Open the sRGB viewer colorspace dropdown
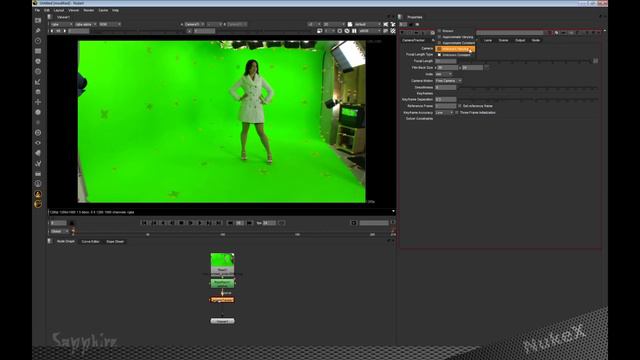This screenshot has width=640, height=360. point(370,31)
